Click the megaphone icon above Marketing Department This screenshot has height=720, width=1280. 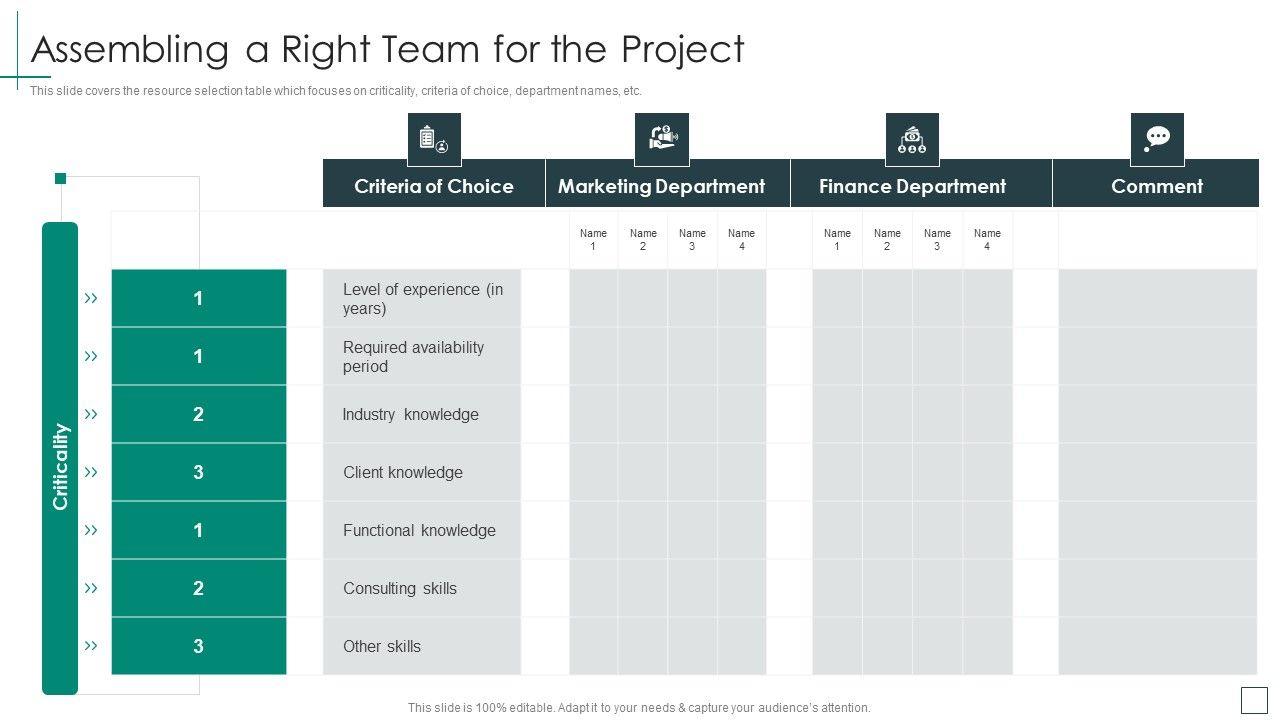(662, 139)
